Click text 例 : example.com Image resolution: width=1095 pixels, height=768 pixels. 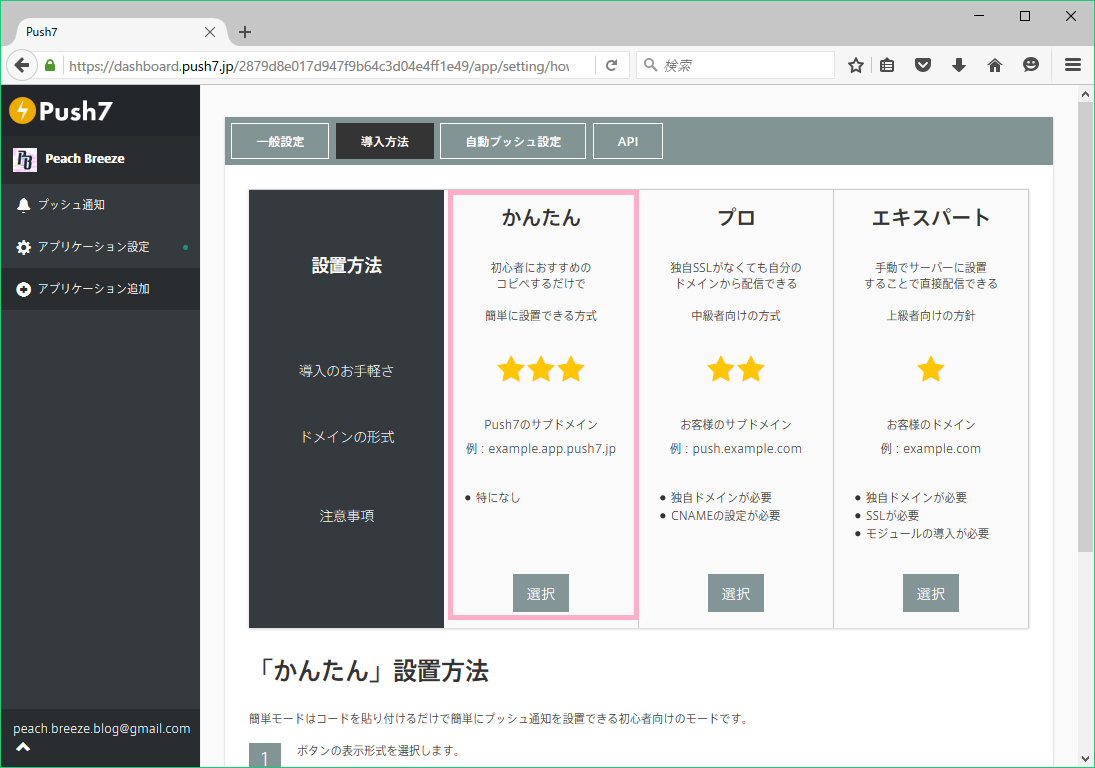(x=931, y=449)
